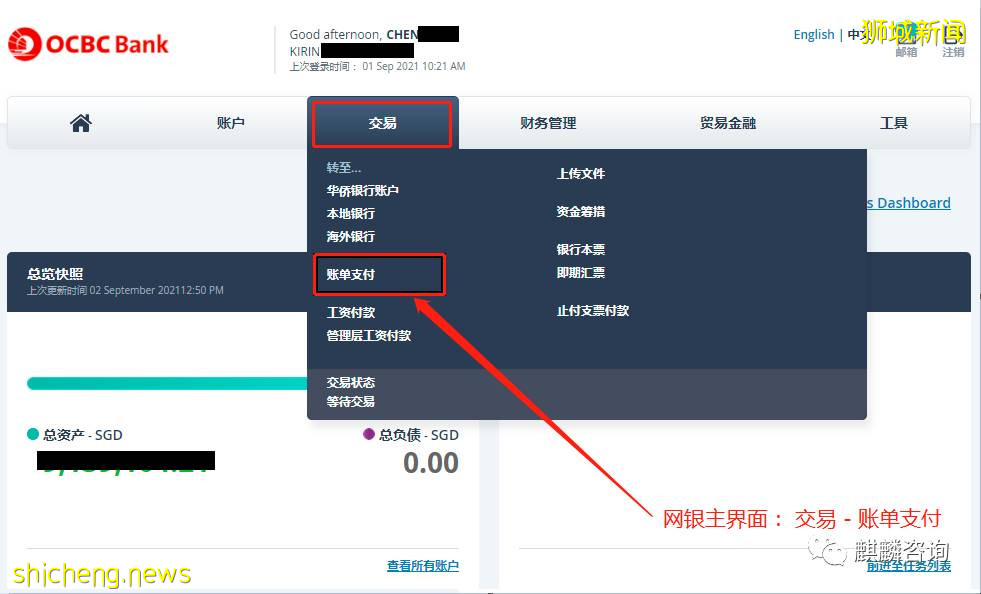Open the 账户 tab
Image resolution: width=981 pixels, height=594 pixels.
coord(231,121)
